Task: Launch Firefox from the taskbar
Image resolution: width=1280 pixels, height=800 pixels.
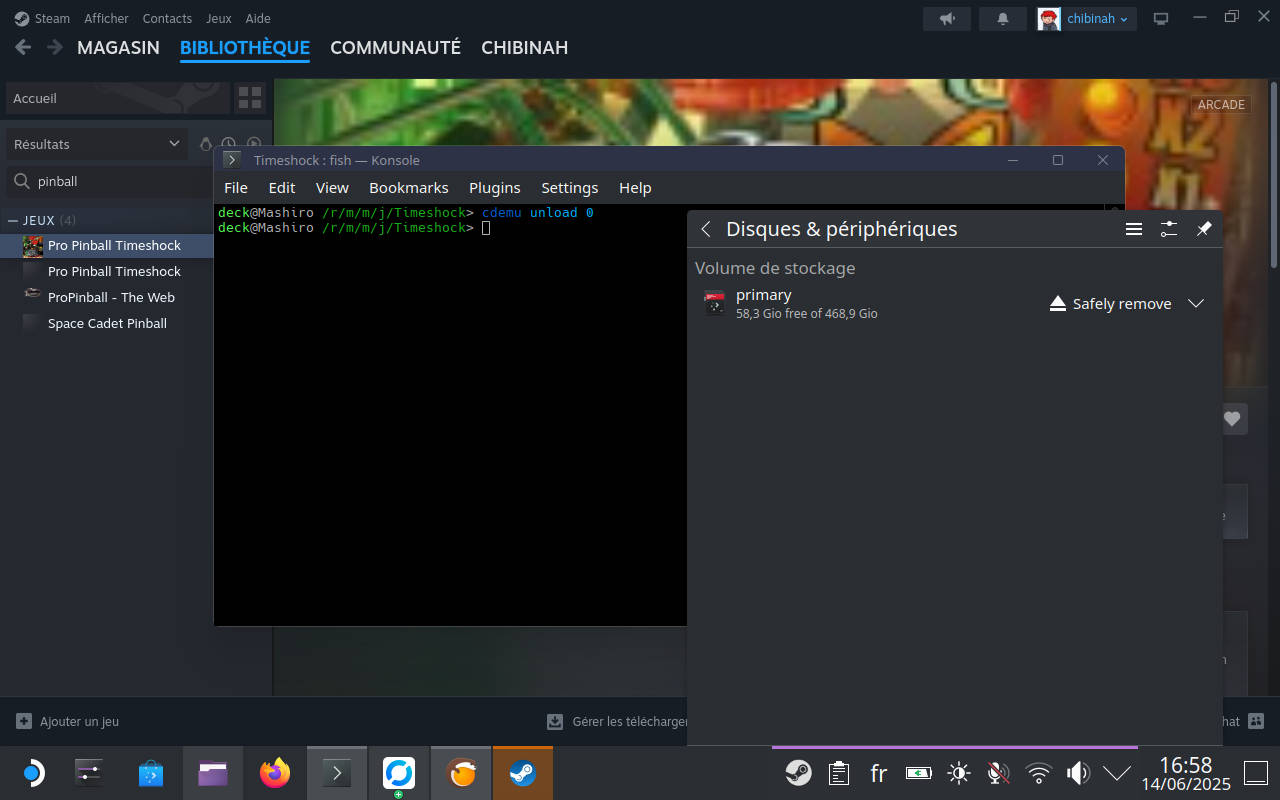Action: coord(275,773)
